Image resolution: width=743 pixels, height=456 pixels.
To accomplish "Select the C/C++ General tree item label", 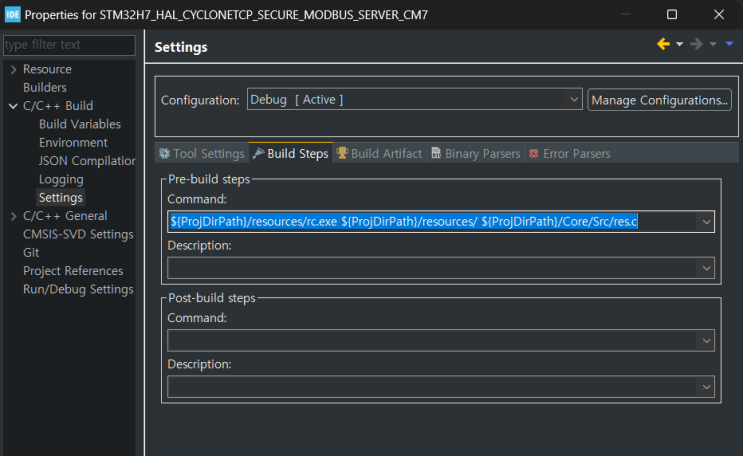I will (x=65, y=216).
